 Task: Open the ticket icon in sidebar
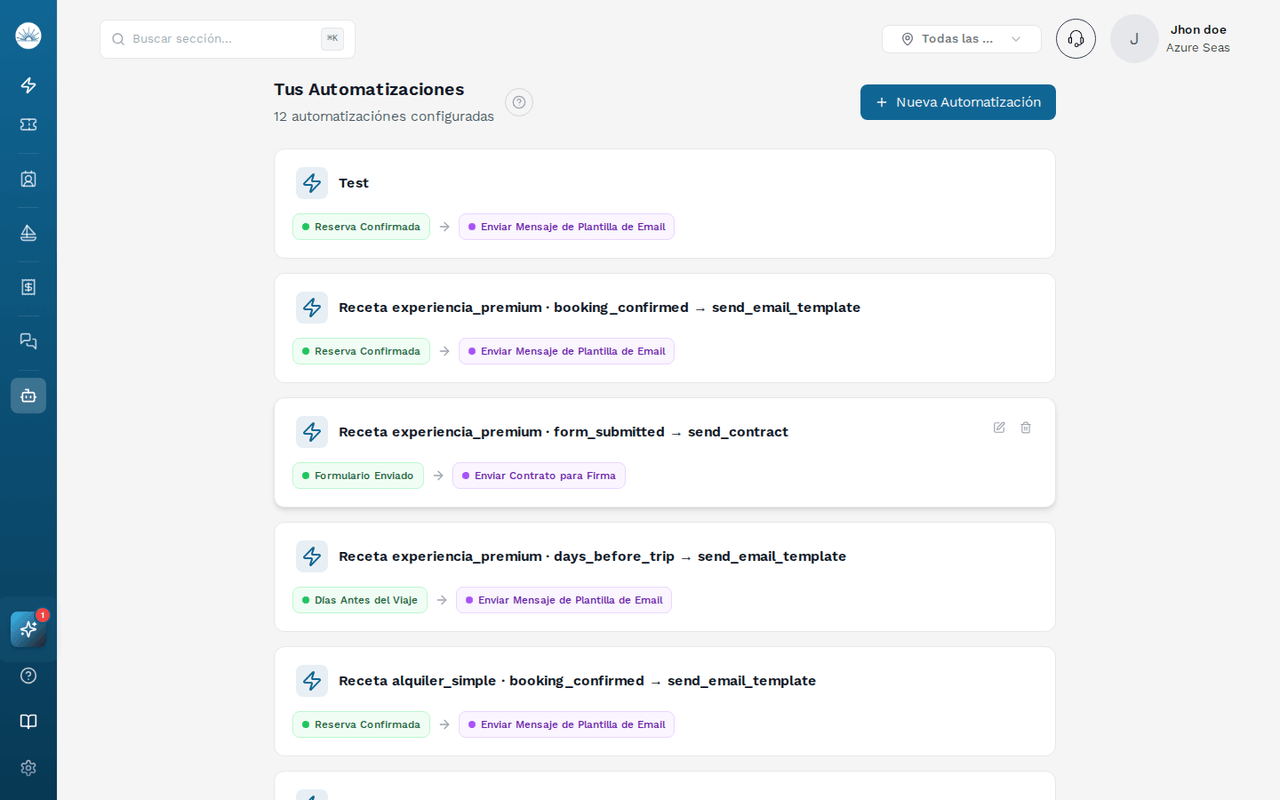28,124
